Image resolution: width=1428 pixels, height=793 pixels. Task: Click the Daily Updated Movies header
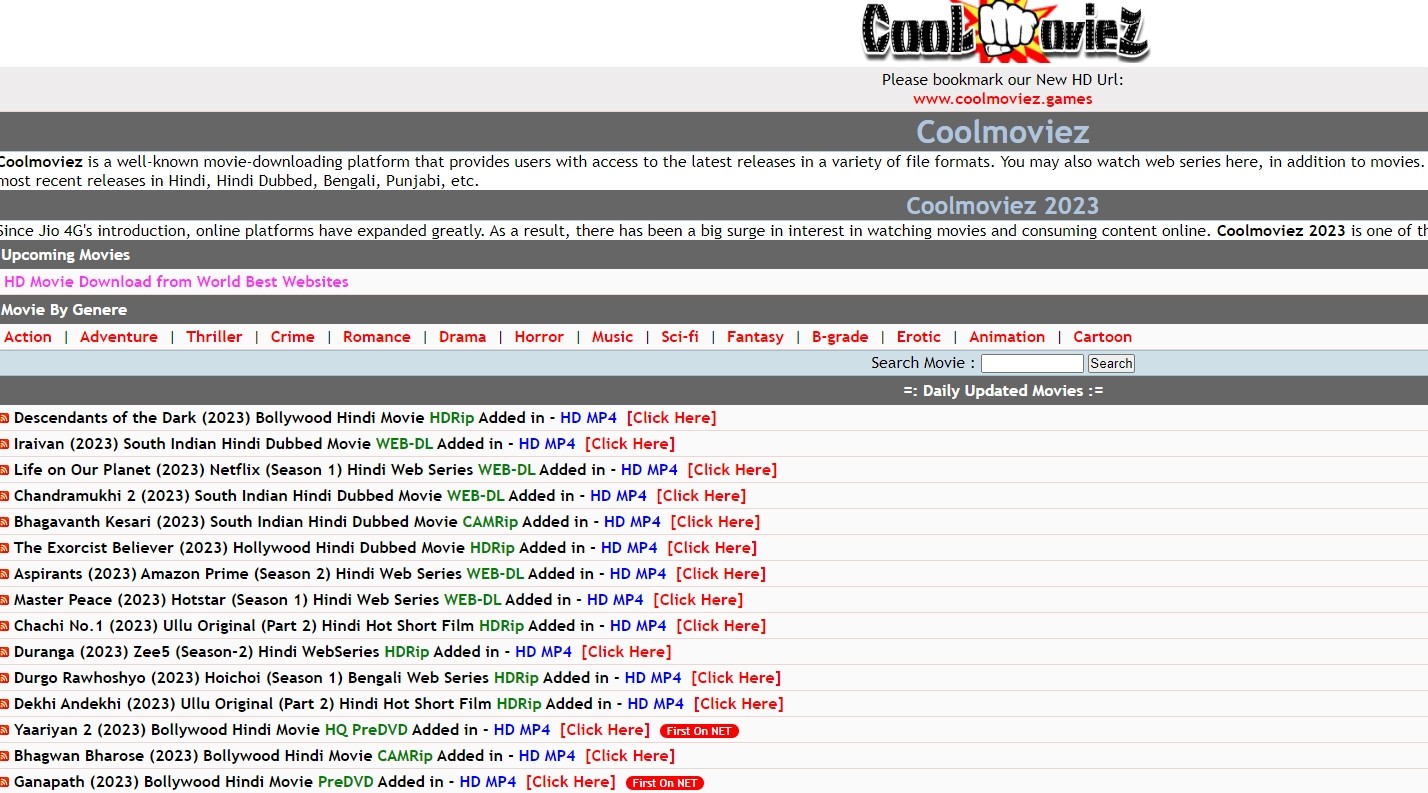(1003, 391)
